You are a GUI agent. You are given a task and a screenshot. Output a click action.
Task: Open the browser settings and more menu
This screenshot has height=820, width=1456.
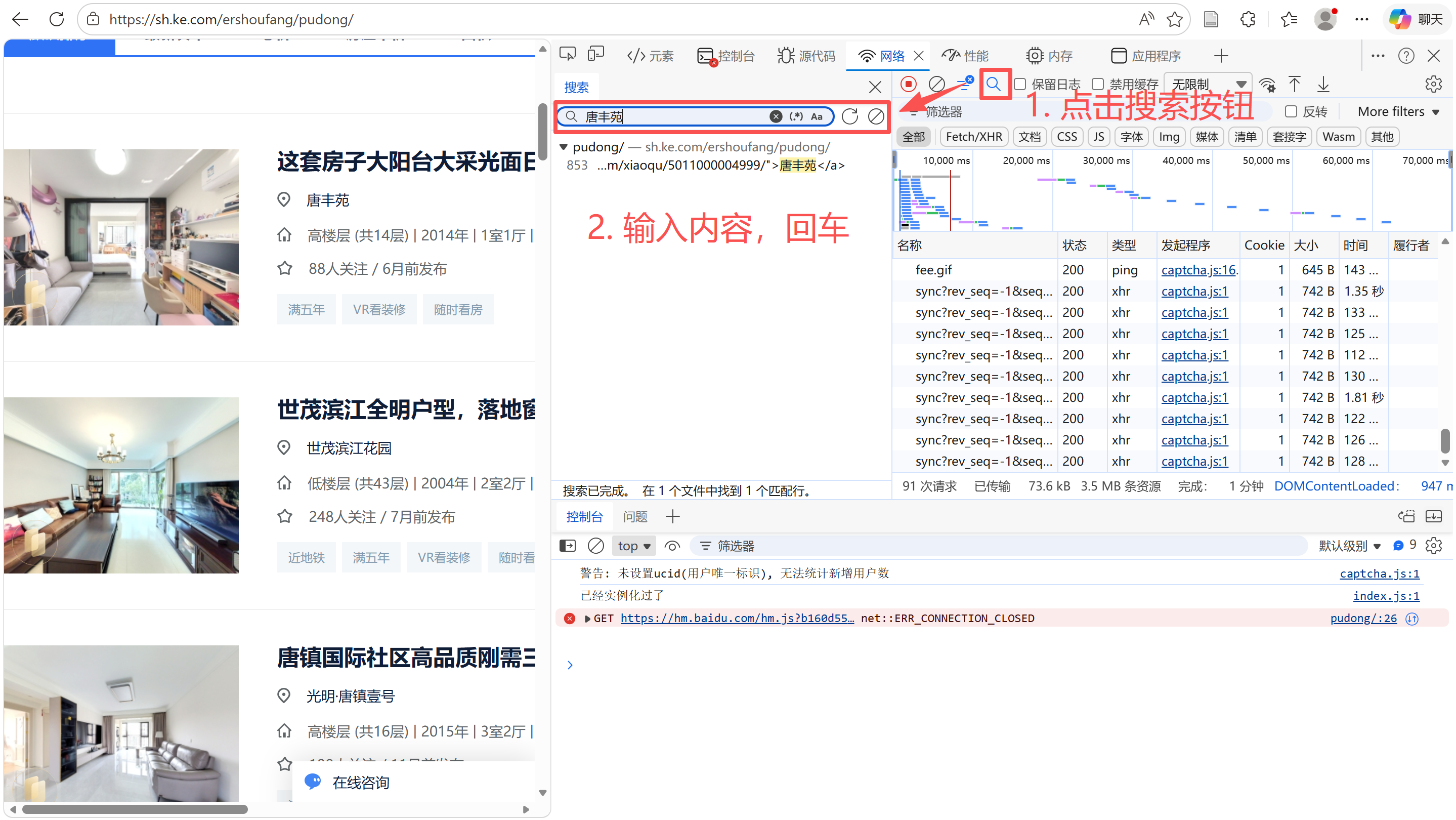coord(1361,19)
